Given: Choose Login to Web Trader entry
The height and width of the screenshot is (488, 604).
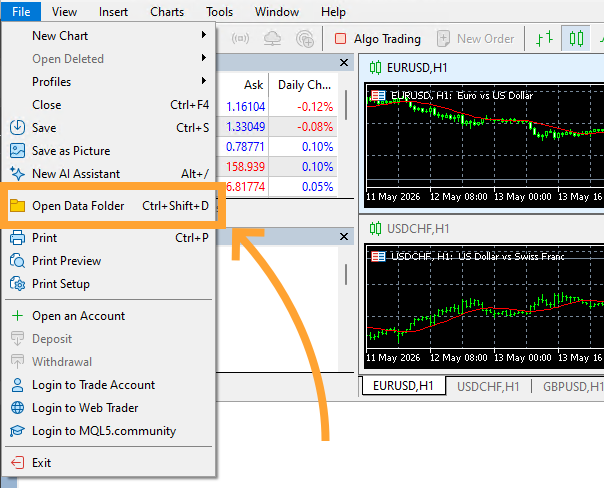Looking at the screenshot, I should 109,408.
